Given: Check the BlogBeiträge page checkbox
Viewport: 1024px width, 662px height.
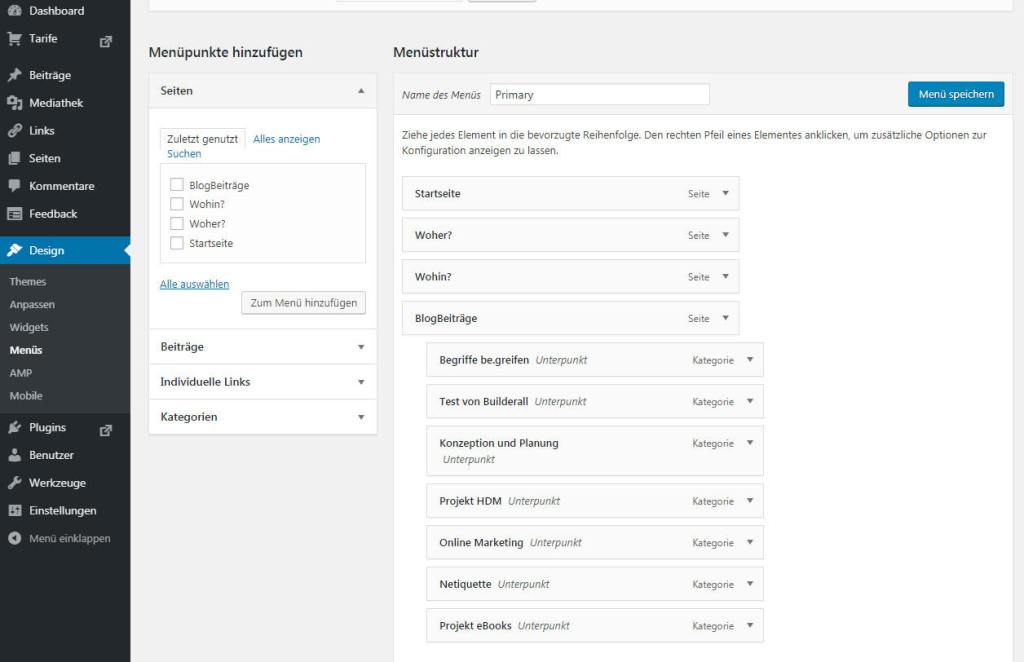Looking at the screenshot, I should (177, 185).
